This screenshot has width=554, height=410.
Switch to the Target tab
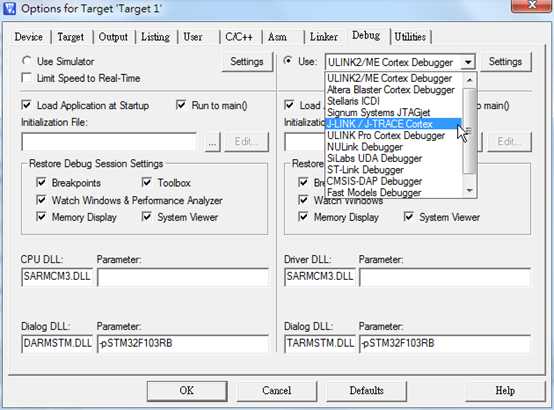[71, 37]
